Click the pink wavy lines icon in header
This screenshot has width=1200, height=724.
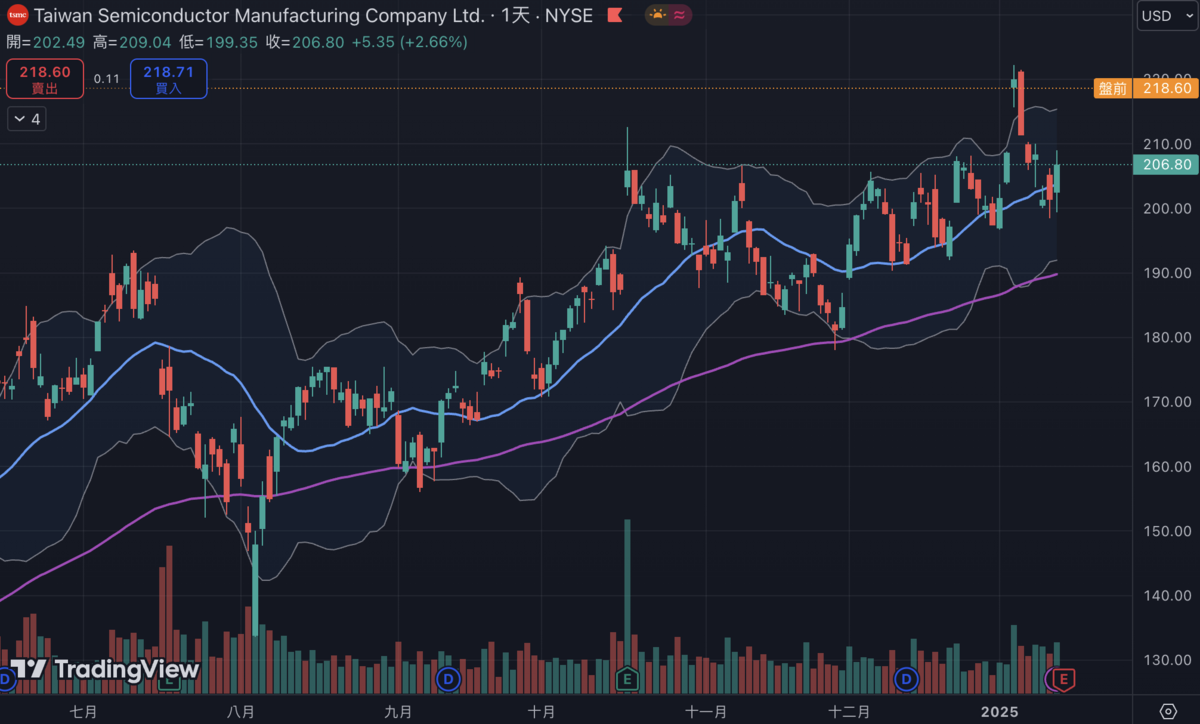[680, 15]
